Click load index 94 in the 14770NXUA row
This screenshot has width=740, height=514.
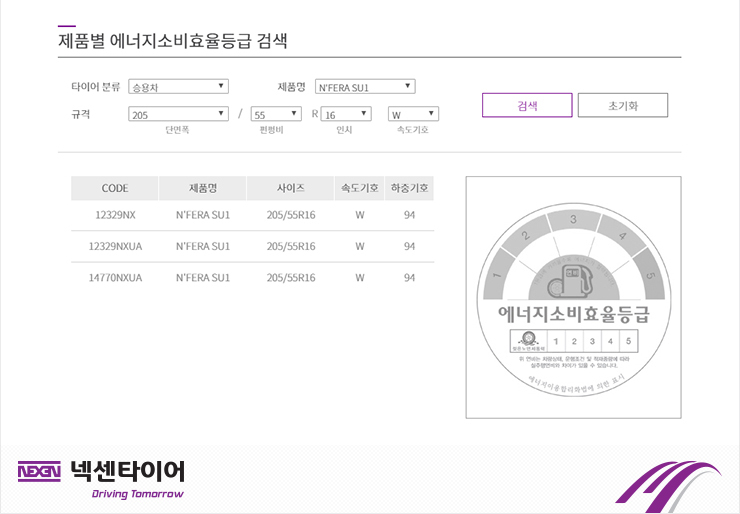(409, 278)
